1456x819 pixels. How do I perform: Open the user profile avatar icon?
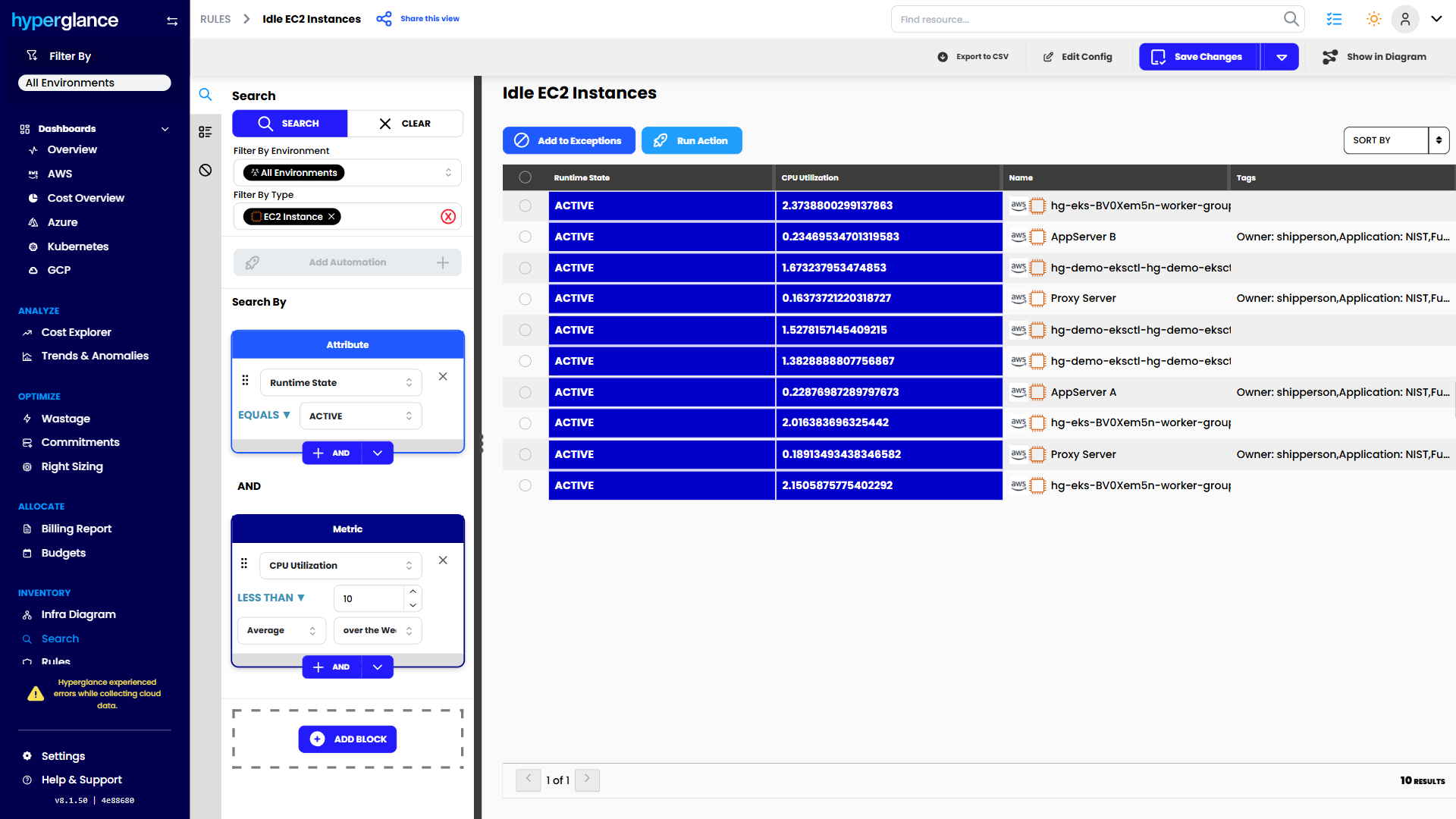[x=1404, y=19]
